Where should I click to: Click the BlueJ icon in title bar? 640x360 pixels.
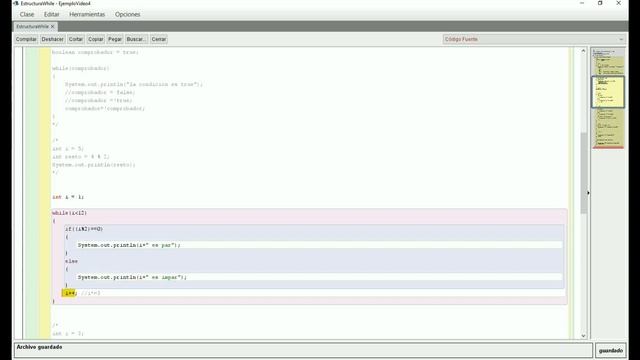(x=16, y=3)
